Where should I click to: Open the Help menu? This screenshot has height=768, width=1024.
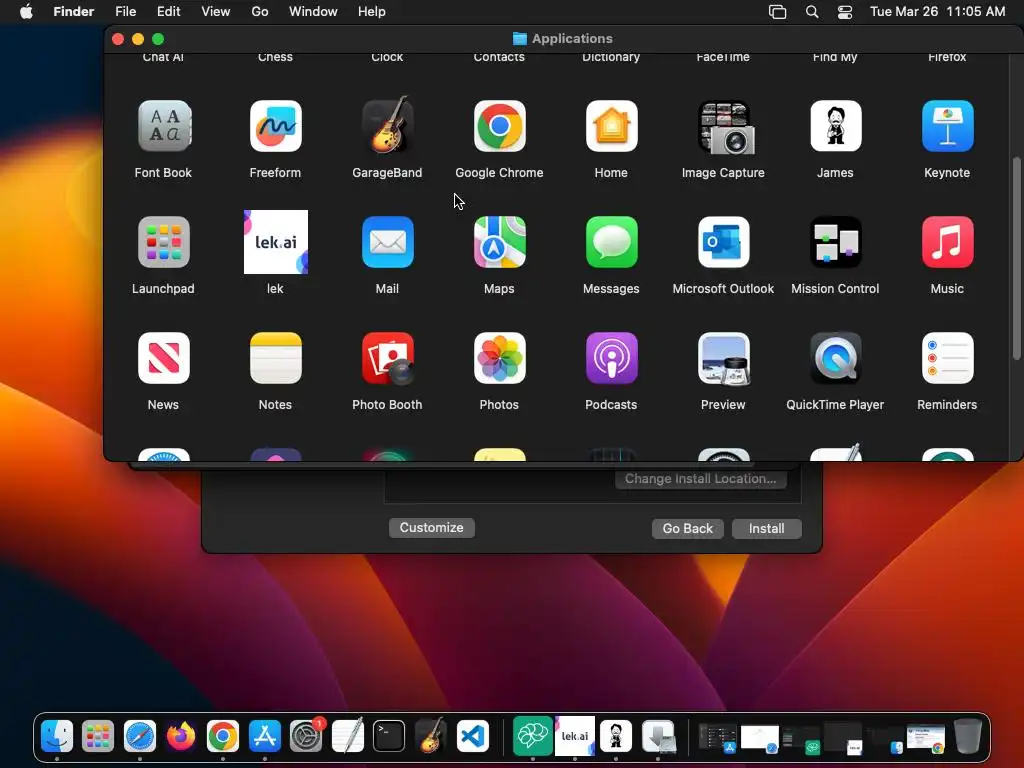(x=372, y=12)
